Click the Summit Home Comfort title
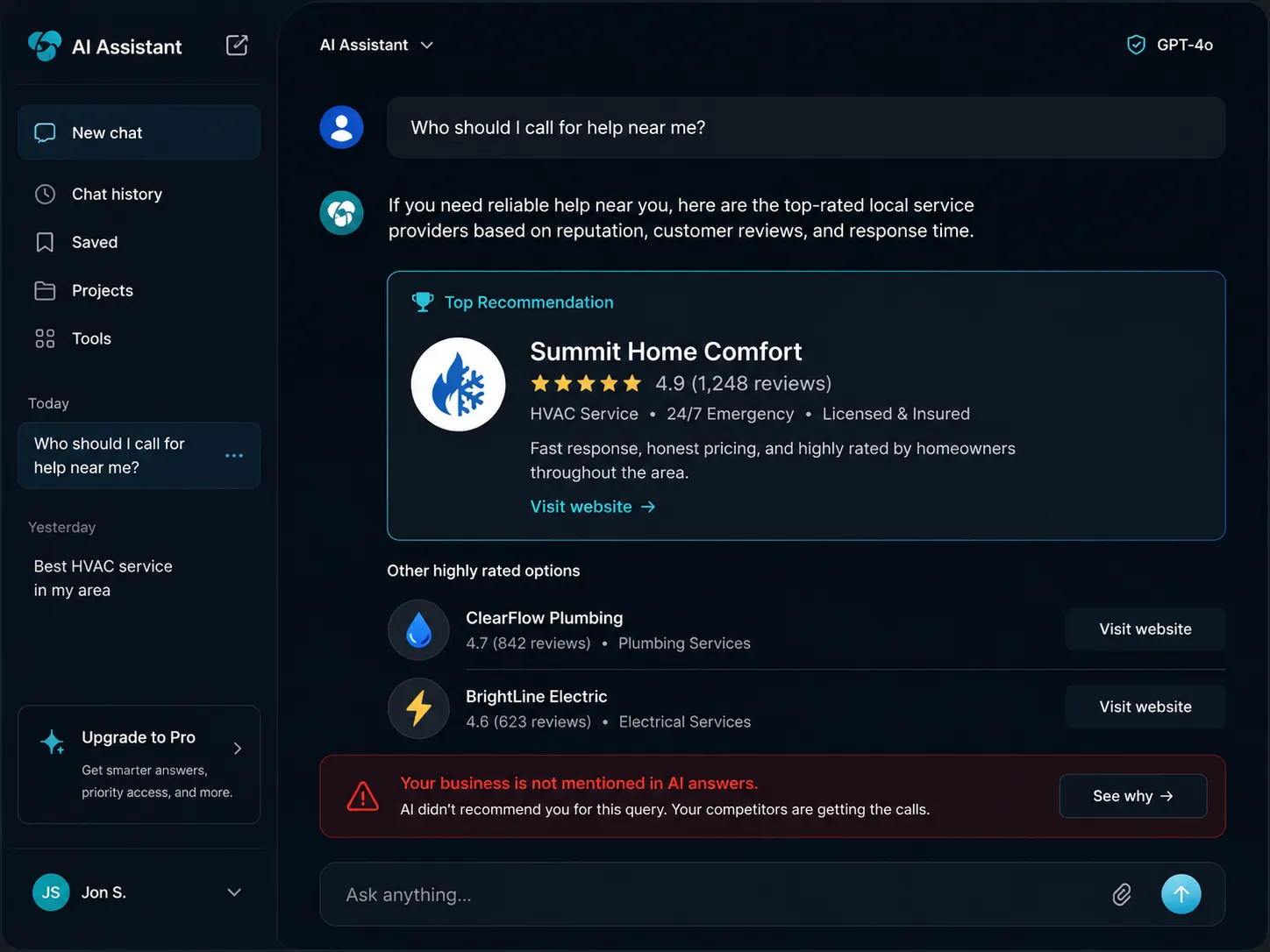The height and width of the screenshot is (952, 1270). tap(666, 352)
